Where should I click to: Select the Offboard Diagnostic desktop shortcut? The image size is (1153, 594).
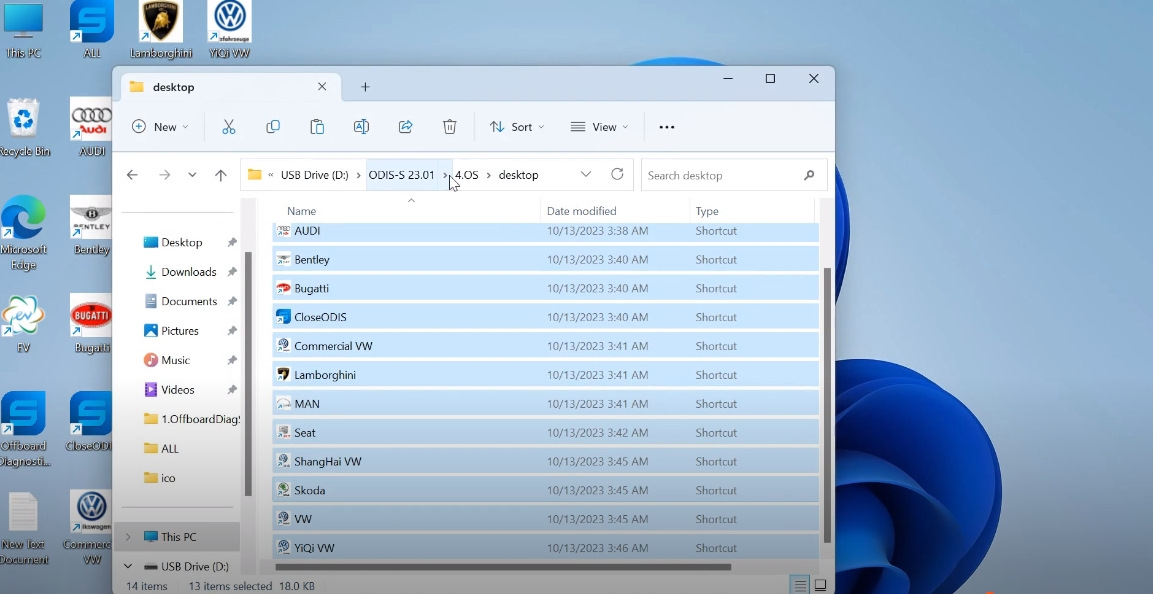[x=24, y=430]
